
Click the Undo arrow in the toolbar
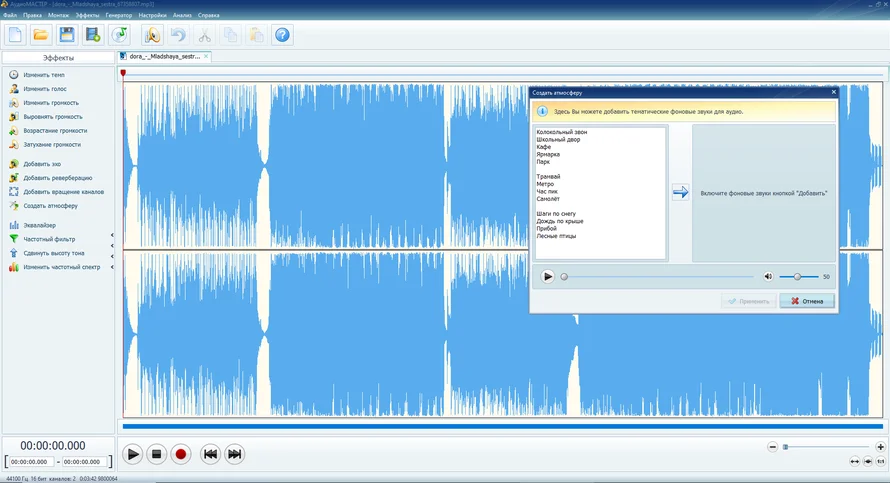(178, 35)
